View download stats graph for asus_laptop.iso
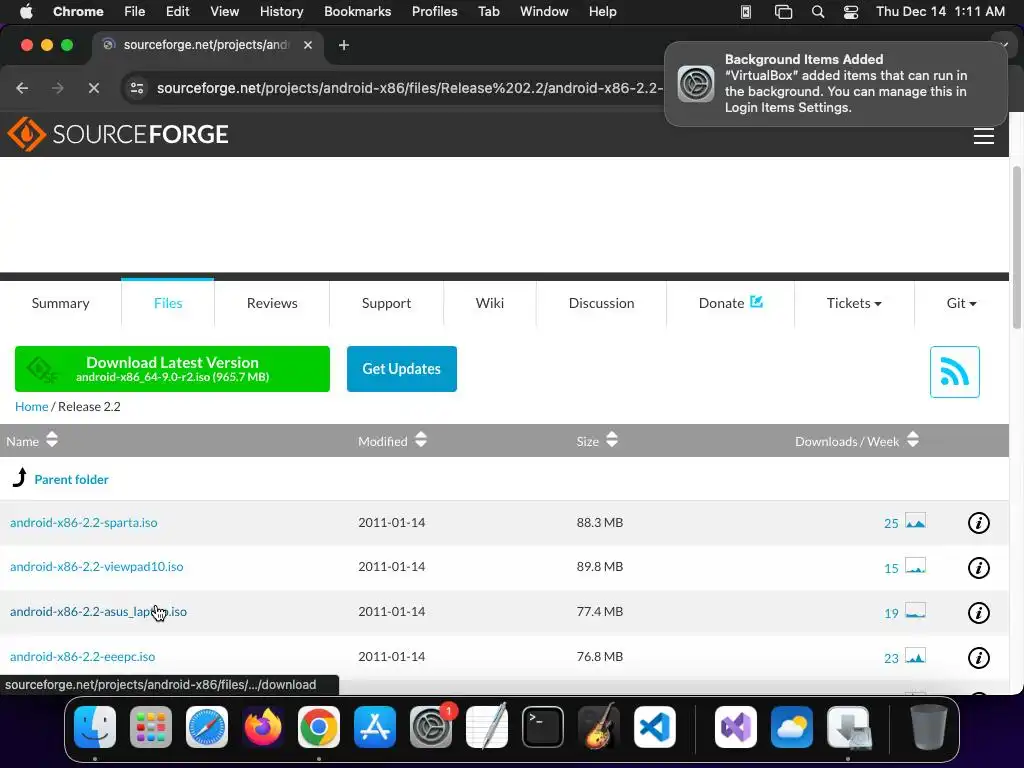Image resolution: width=1024 pixels, height=768 pixels. (915, 611)
